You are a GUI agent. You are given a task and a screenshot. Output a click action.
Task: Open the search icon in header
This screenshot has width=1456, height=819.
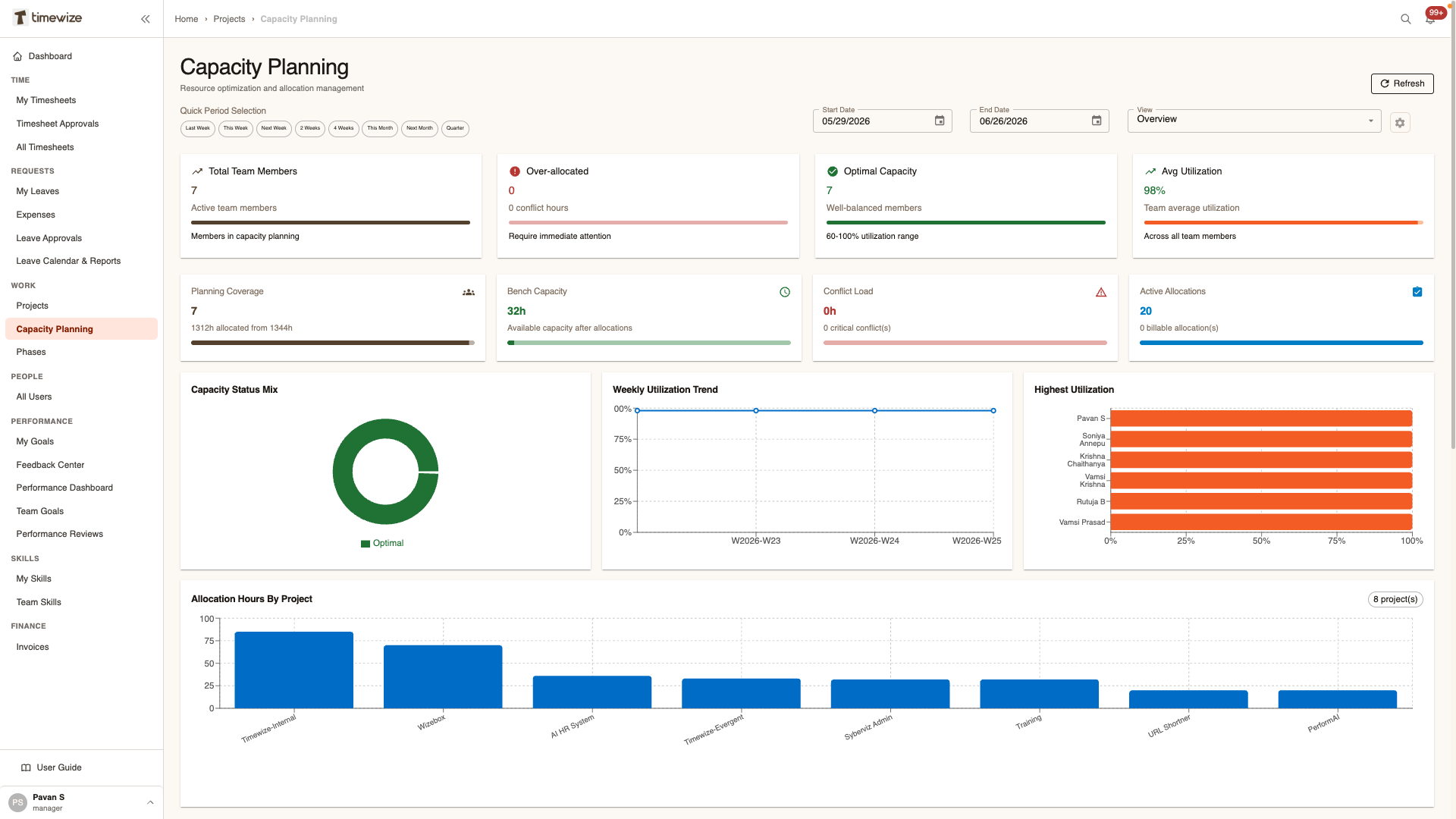pyautogui.click(x=1405, y=19)
